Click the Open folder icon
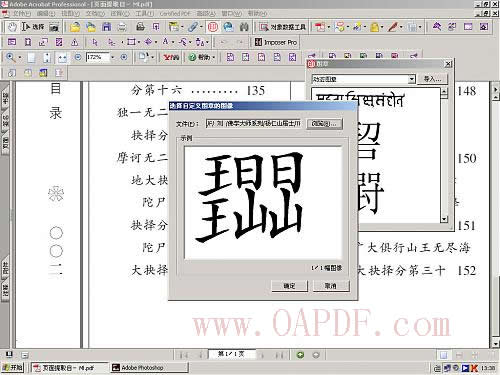The height and width of the screenshot is (375, 500). point(75,27)
